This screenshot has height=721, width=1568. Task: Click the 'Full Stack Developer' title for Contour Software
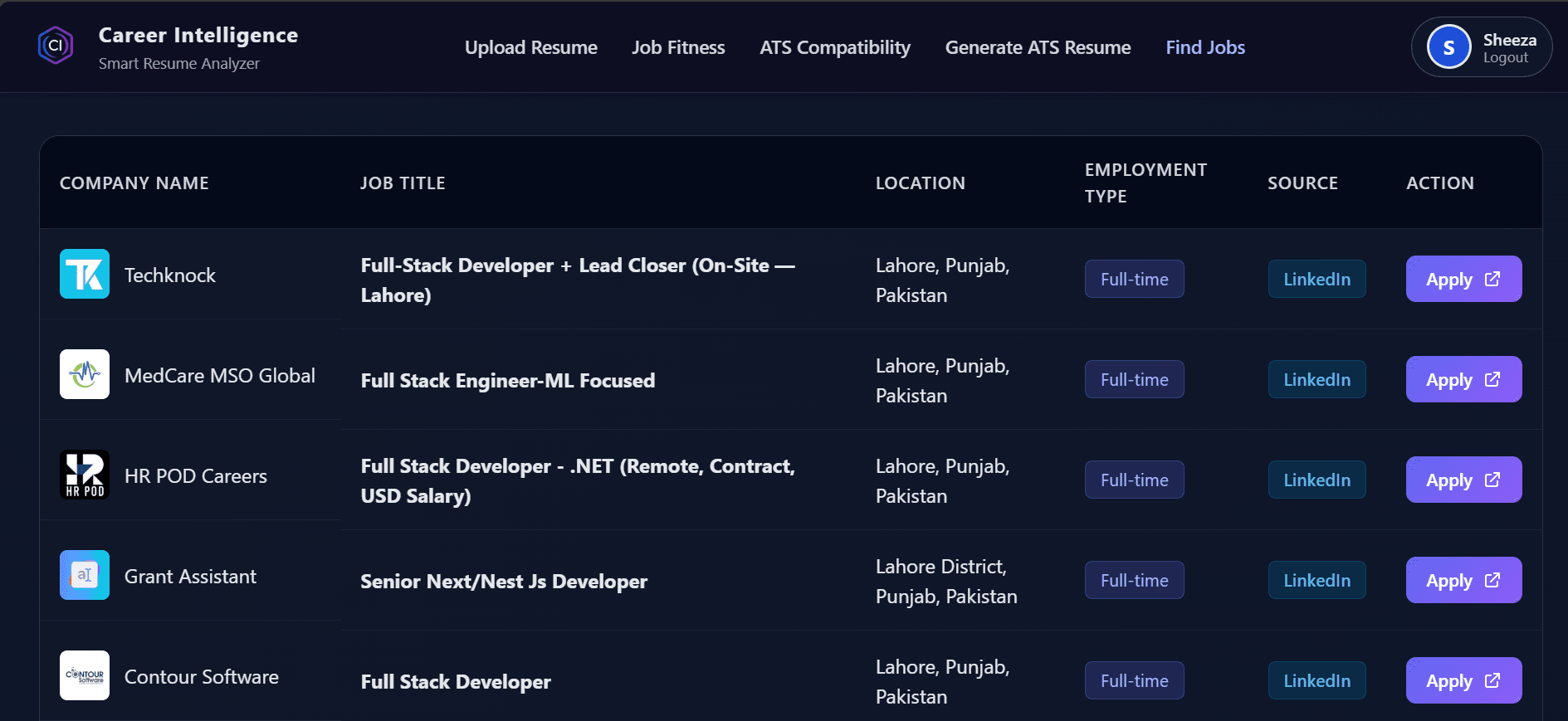[x=456, y=682]
